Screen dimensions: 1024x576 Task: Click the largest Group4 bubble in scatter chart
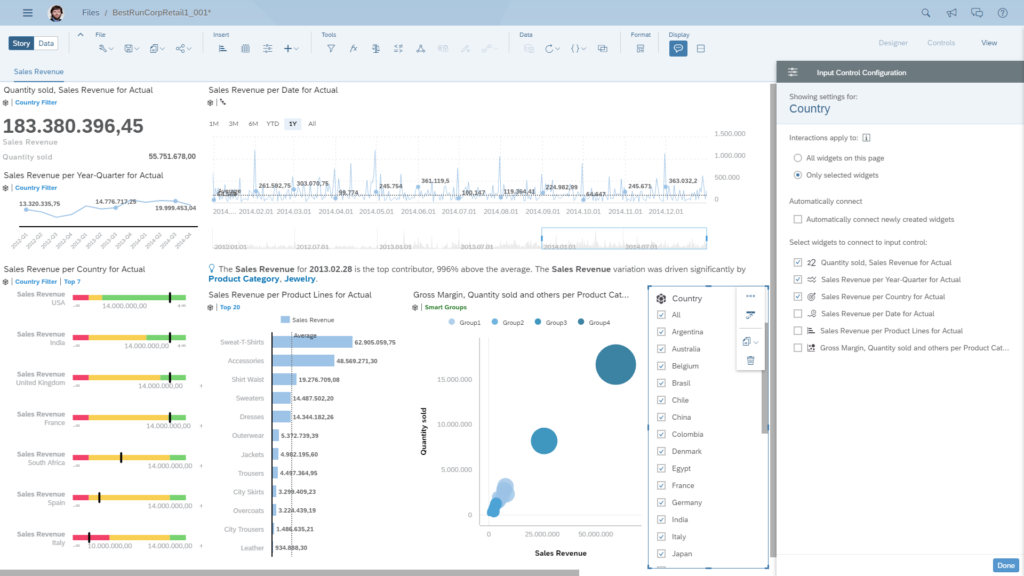pos(615,364)
